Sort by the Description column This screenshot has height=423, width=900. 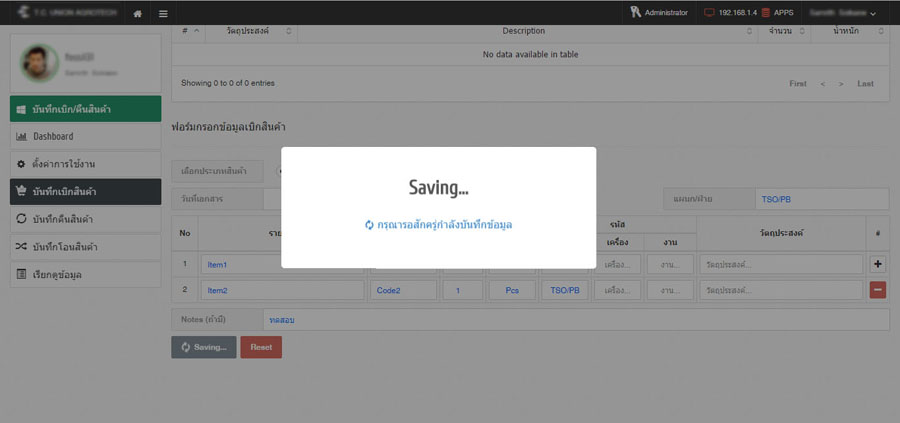coord(526,31)
